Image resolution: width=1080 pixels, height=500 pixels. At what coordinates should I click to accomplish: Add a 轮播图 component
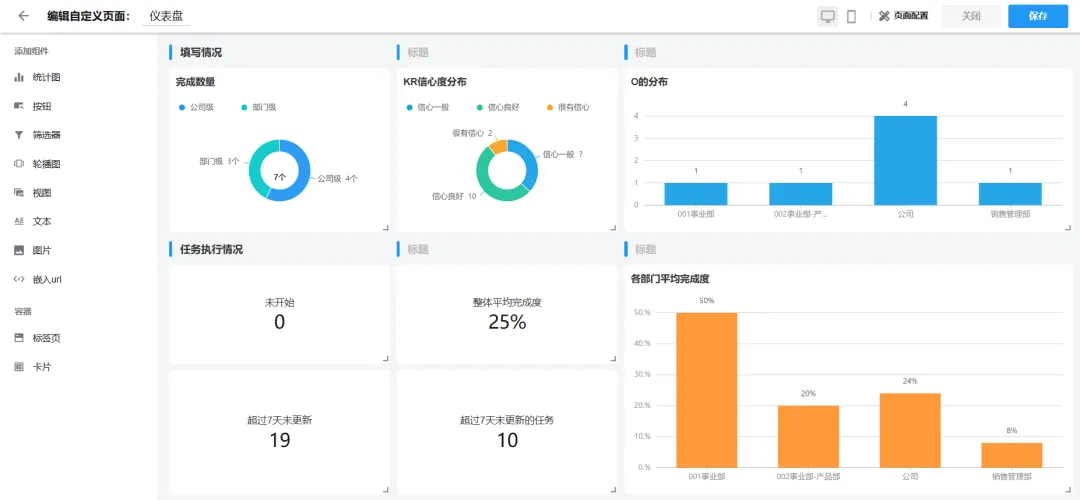click(x=38, y=164)
